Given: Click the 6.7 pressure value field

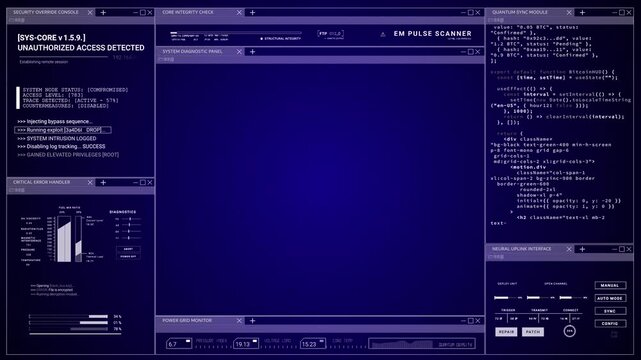Looking at the screenshot, I should coord(179,344).
